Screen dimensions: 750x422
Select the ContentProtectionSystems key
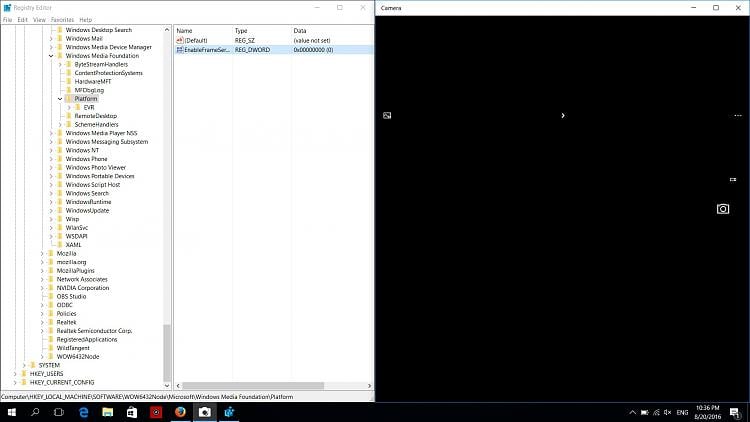(109, 73)
